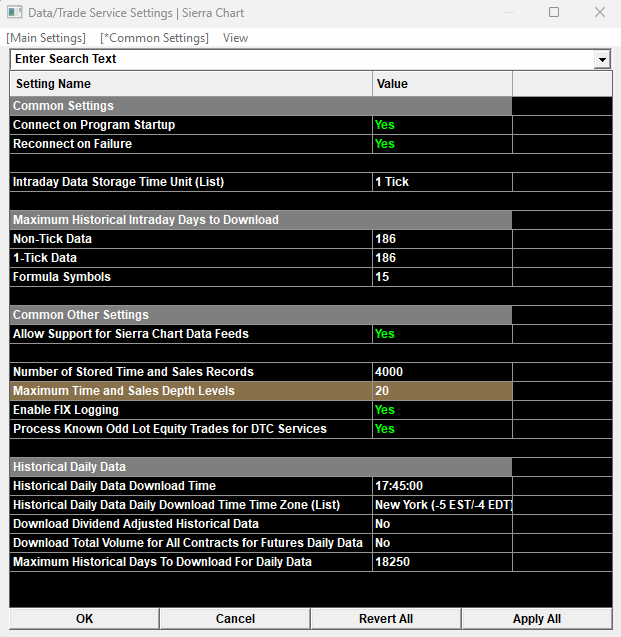Click the Common Settings section header
Viewport: 621px width, 637px height.
[x=261, y=106]
